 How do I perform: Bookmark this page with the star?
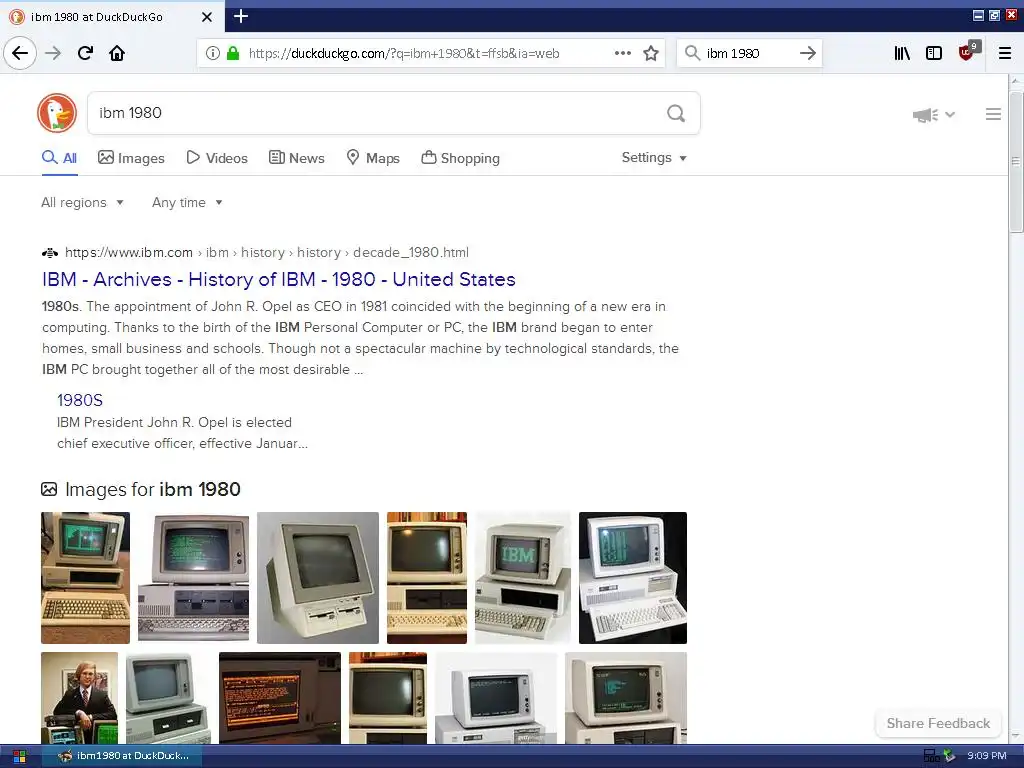(x=650, y=53)
